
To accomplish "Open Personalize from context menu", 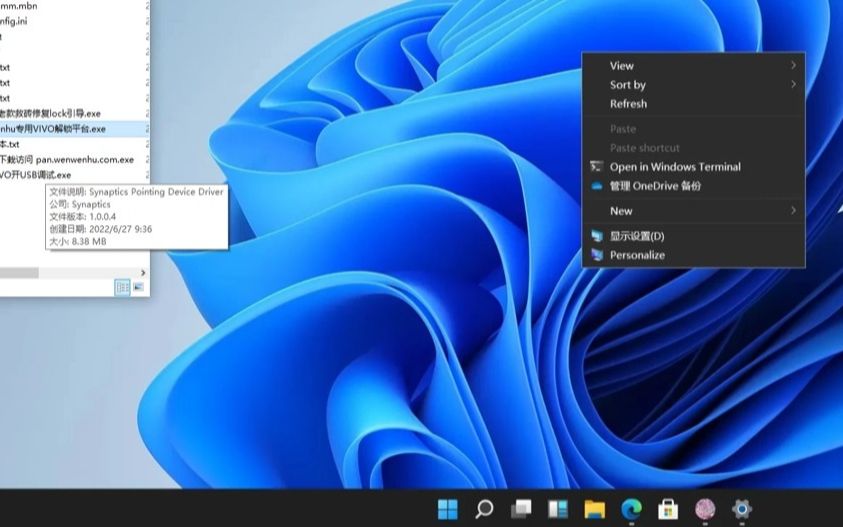I will click(694, 255).
